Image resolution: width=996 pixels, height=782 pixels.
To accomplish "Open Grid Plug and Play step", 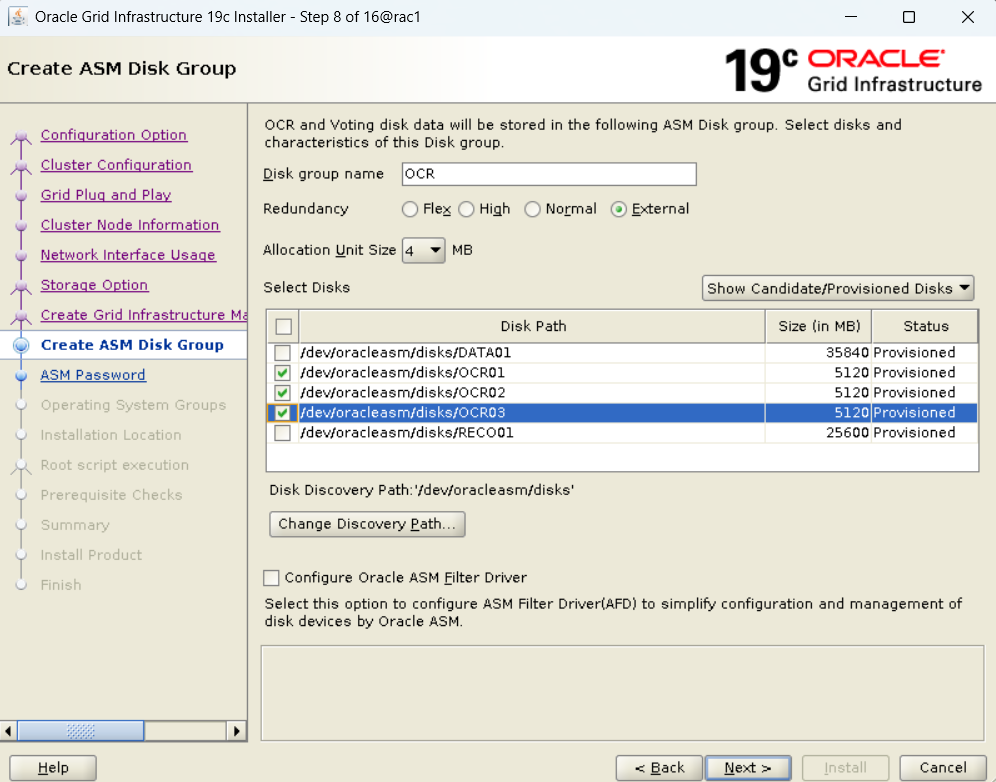I will 106,194.
